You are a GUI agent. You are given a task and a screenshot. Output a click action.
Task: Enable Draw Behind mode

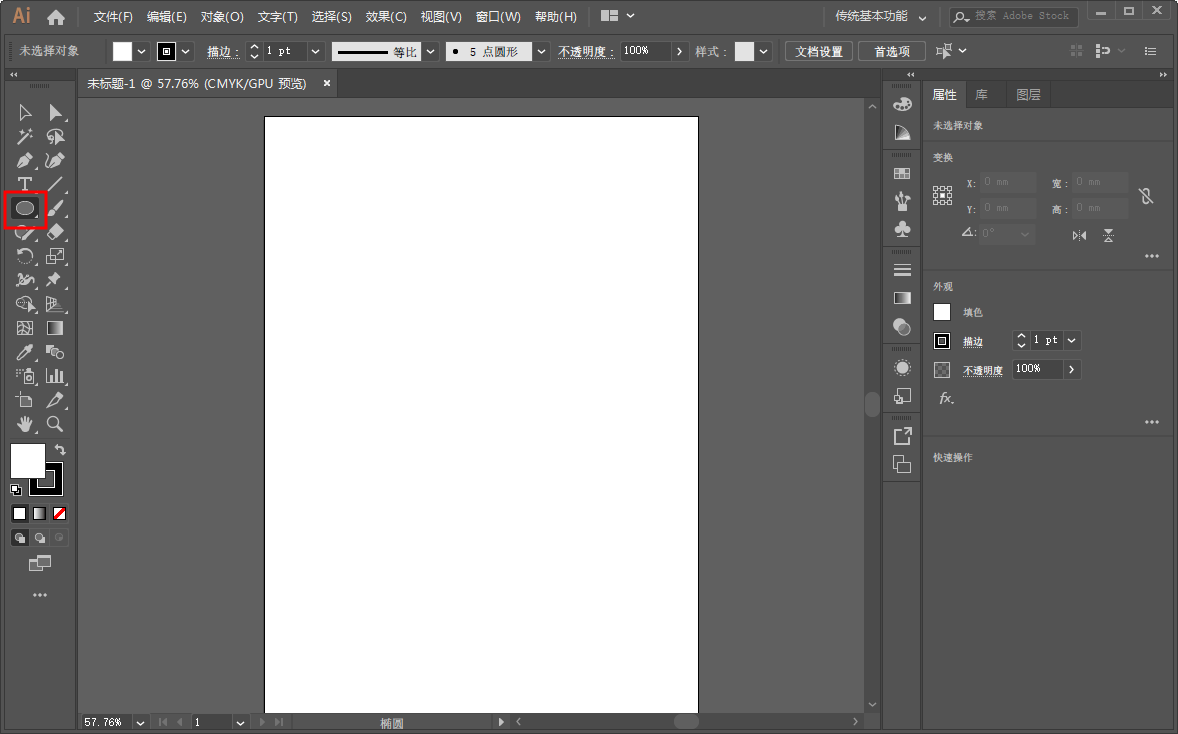click(x=39, y=538)
